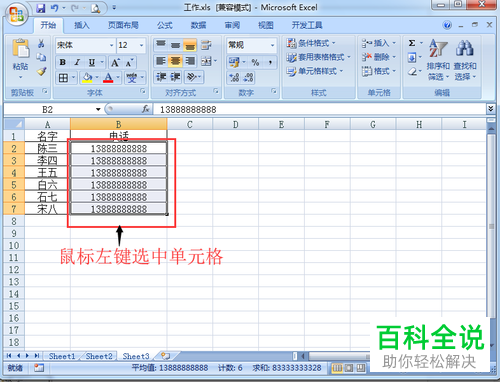The image size is (500, 382).
Task: Click AutoSum sigma icon
Action: (x=412, y=43)
